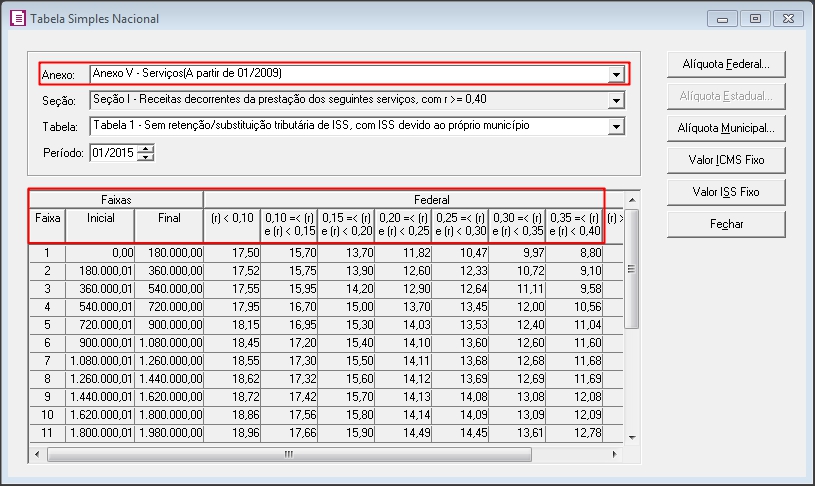Screen dimensions: 815x486
Task: Click cell value 11,11
Action: tap(517, 289)
